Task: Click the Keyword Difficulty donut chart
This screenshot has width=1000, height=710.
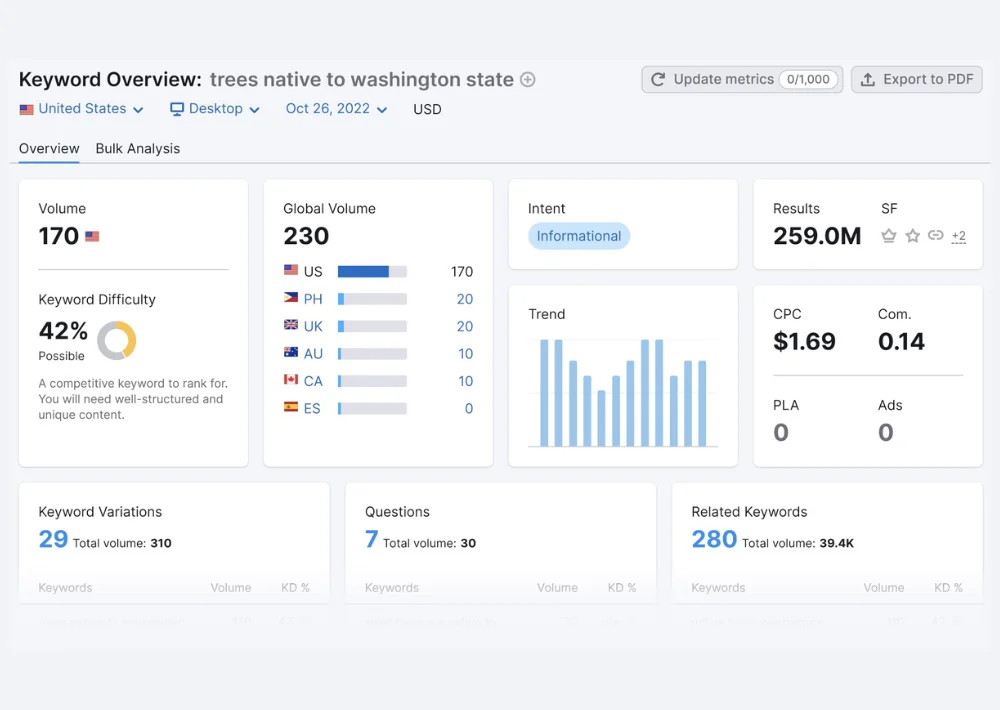Action: [116, 340]
